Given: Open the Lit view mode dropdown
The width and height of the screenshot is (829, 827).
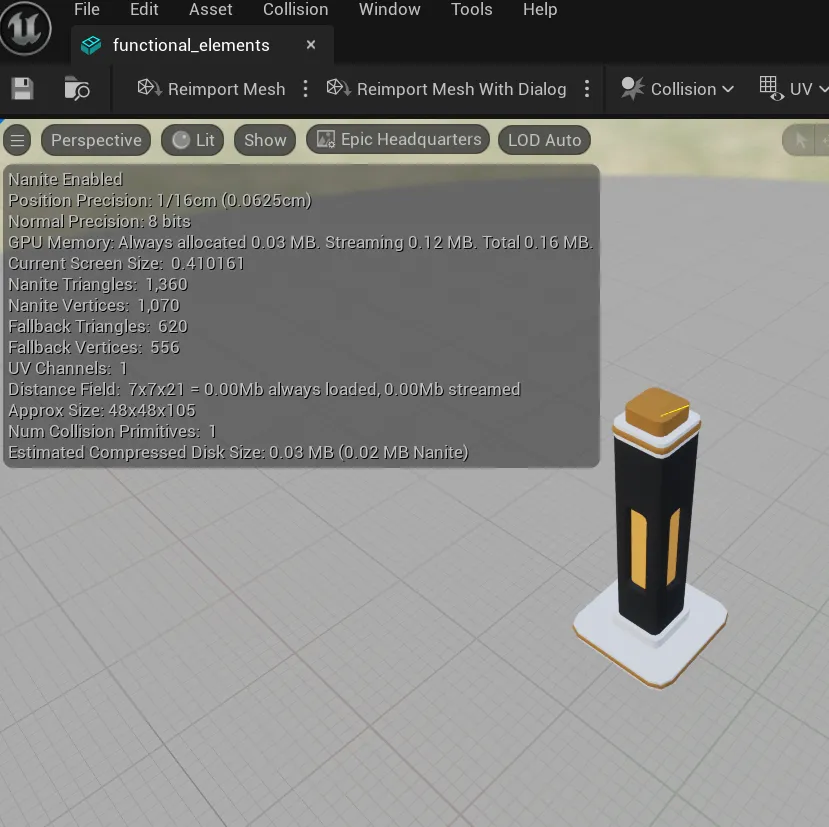Looking at the screenshot, I should coord(192,140).
